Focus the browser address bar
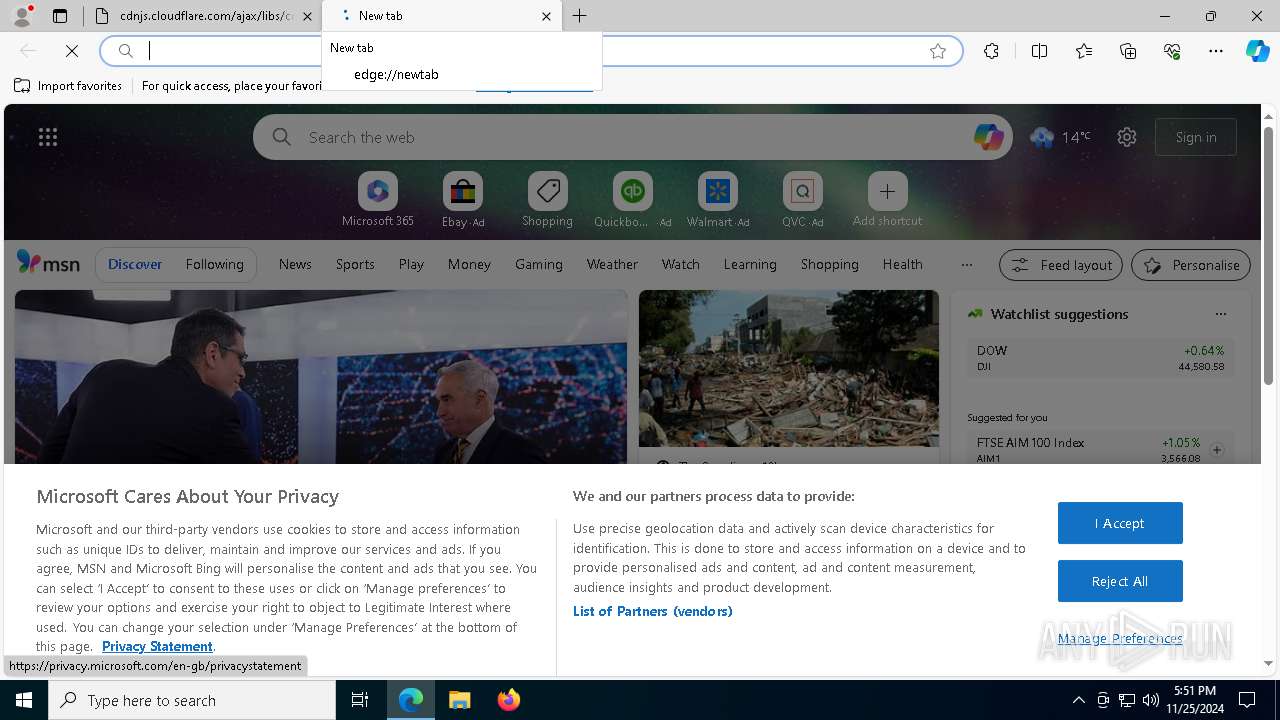Screen dimensions: 1280x720 tap(530, 51)
